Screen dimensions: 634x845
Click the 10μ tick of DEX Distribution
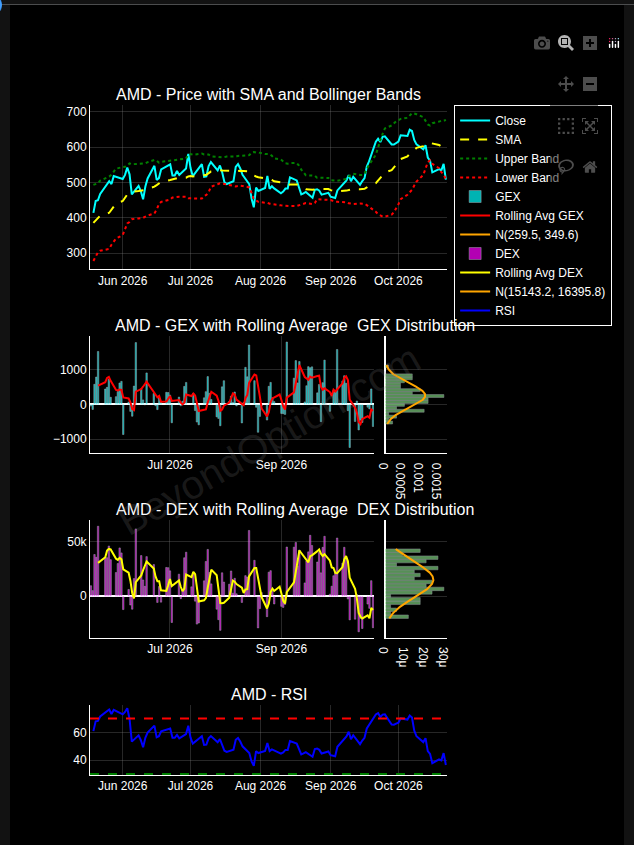click(403, 656)
